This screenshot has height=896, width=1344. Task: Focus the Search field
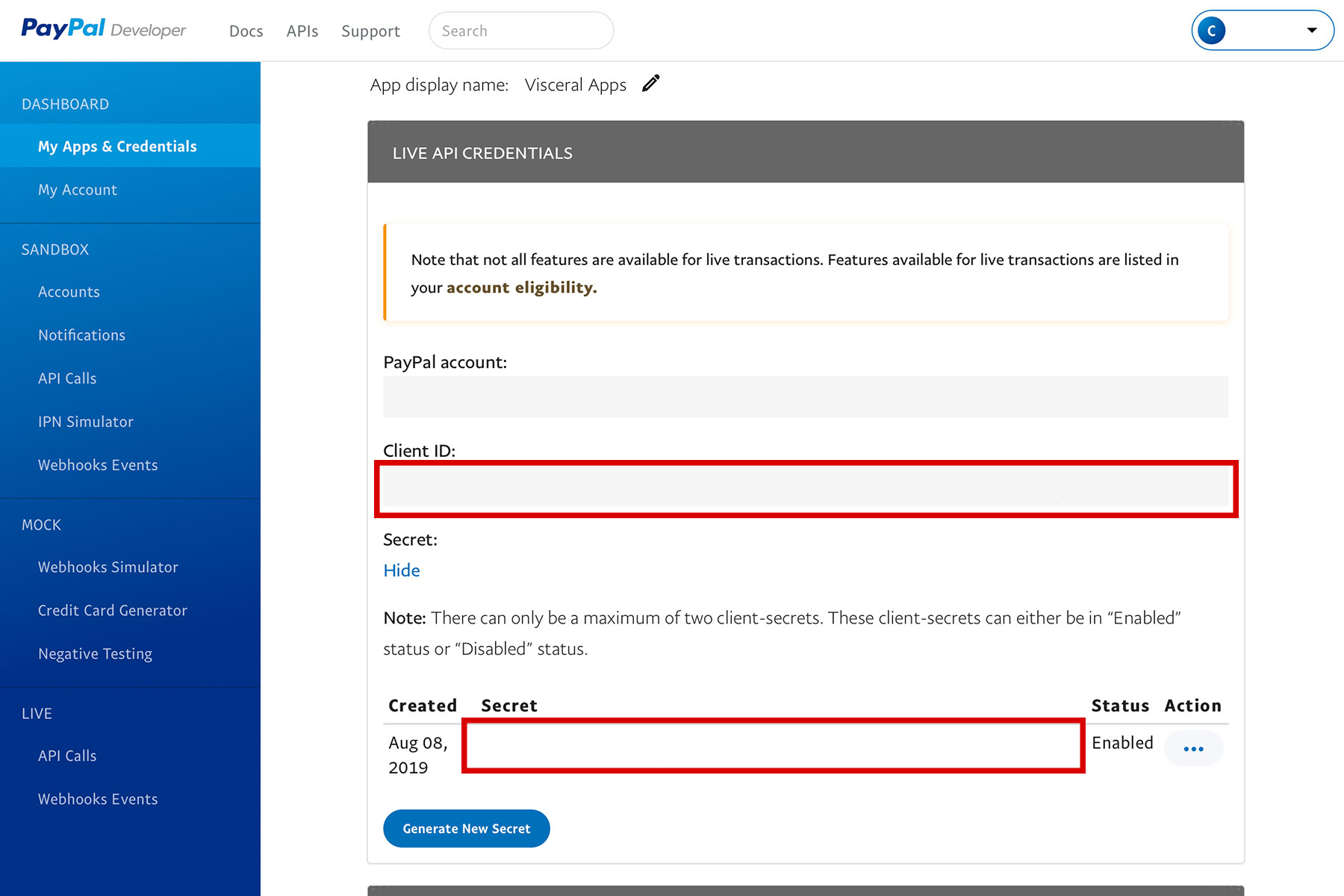(x=521, y=31)
